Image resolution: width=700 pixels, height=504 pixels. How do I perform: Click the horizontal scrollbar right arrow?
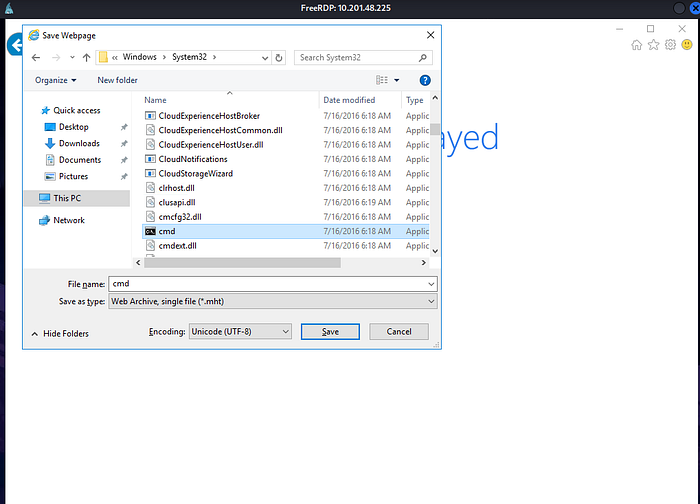point(424,263)
